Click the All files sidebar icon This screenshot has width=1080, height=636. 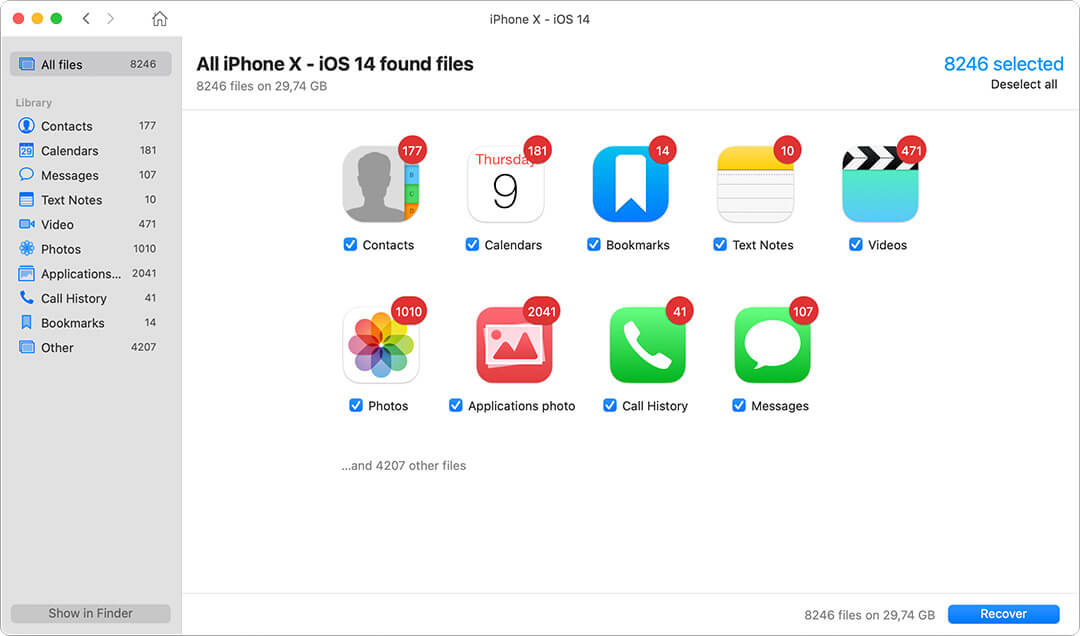pos(26,64)
